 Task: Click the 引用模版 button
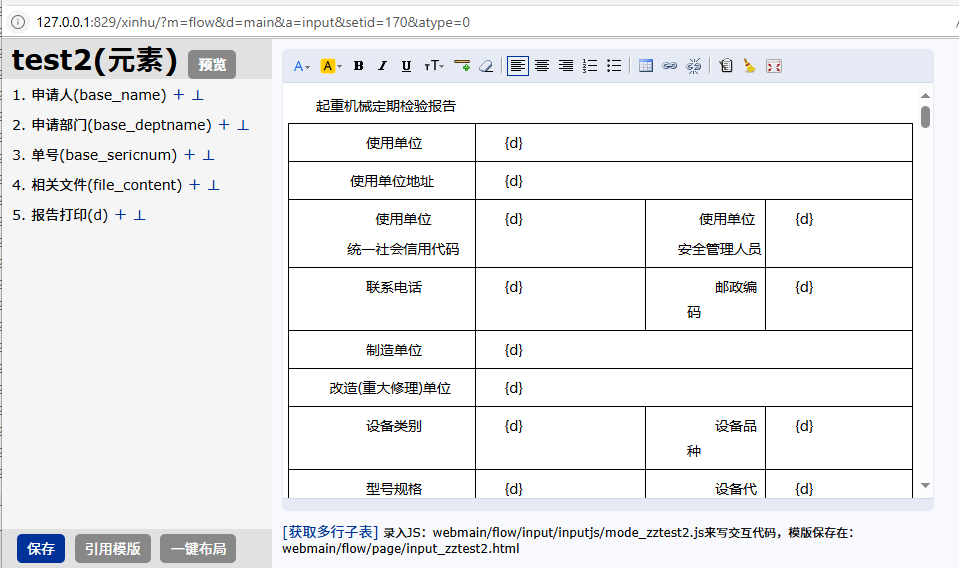tap(113, 548)
